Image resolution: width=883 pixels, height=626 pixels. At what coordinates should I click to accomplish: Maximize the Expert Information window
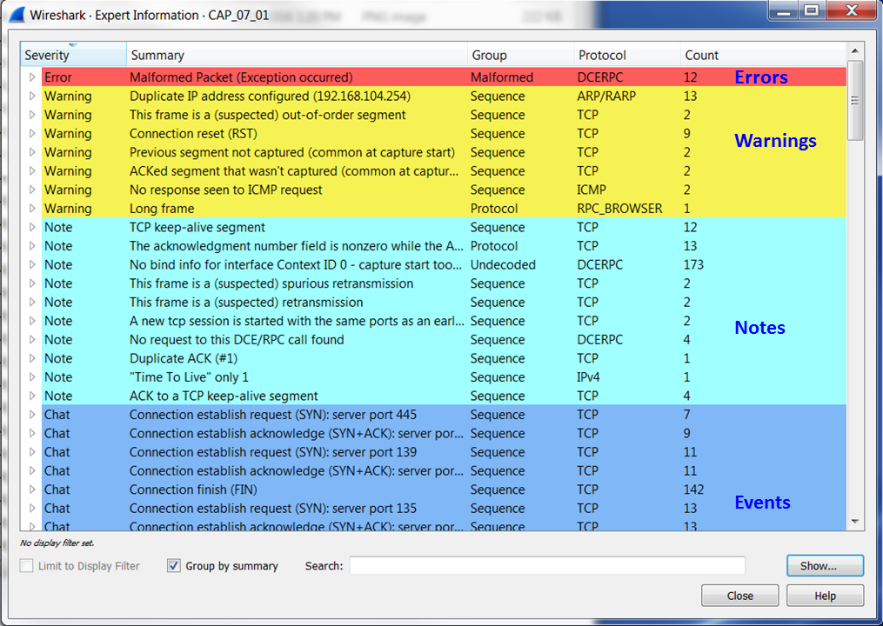[811, 10]
